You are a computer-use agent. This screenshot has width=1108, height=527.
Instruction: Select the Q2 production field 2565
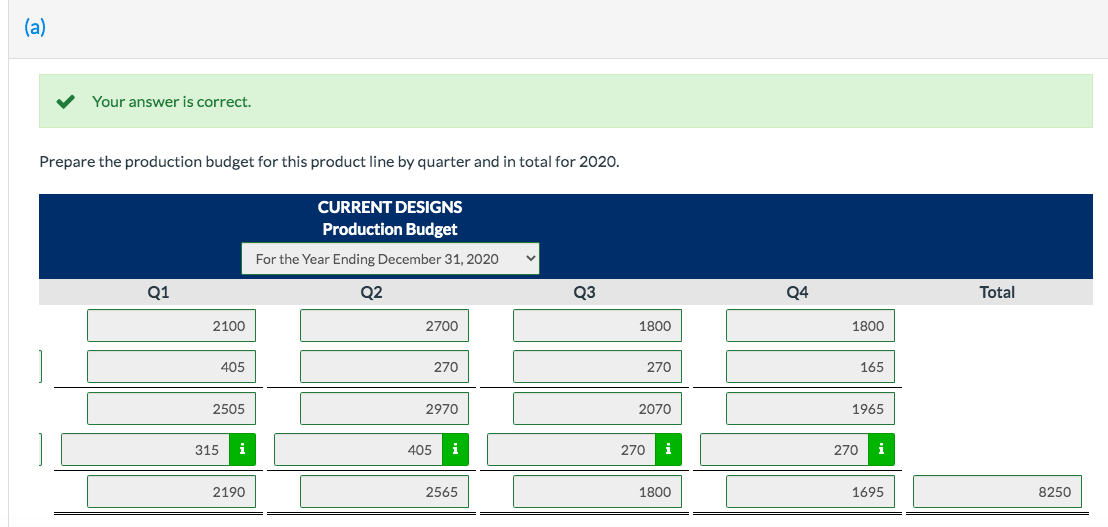click(384, 491)
